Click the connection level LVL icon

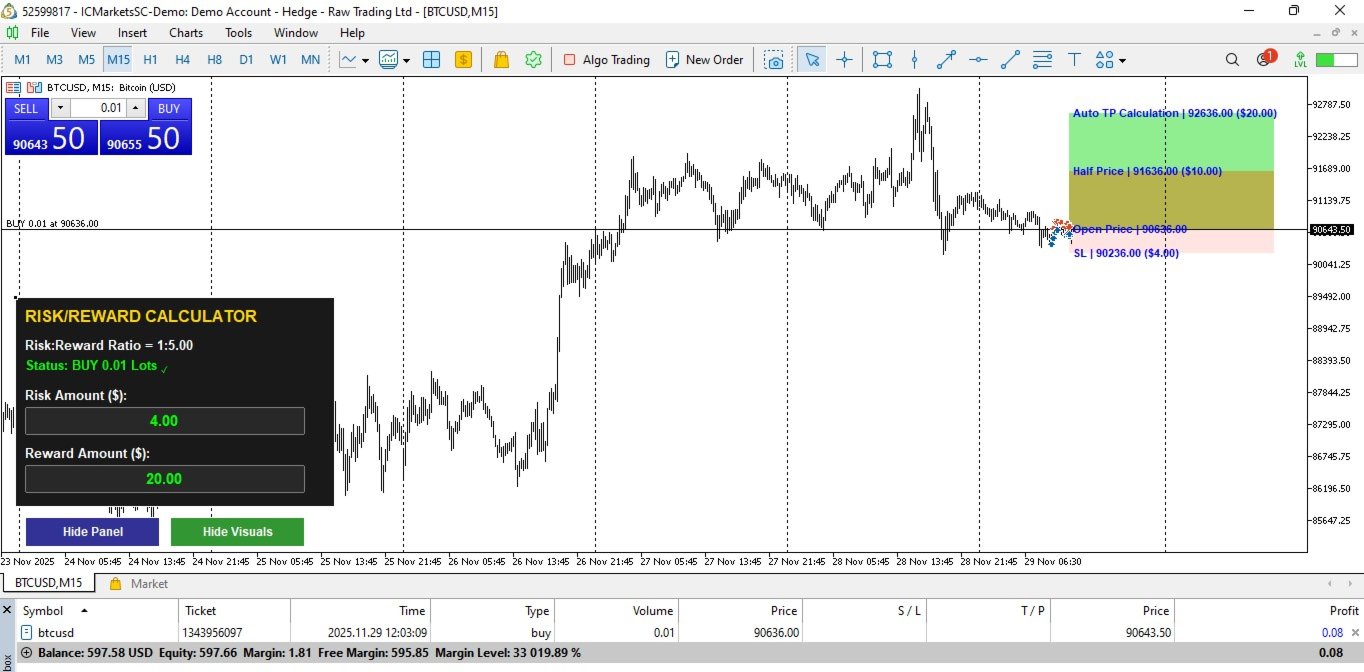pos(1300,60)
